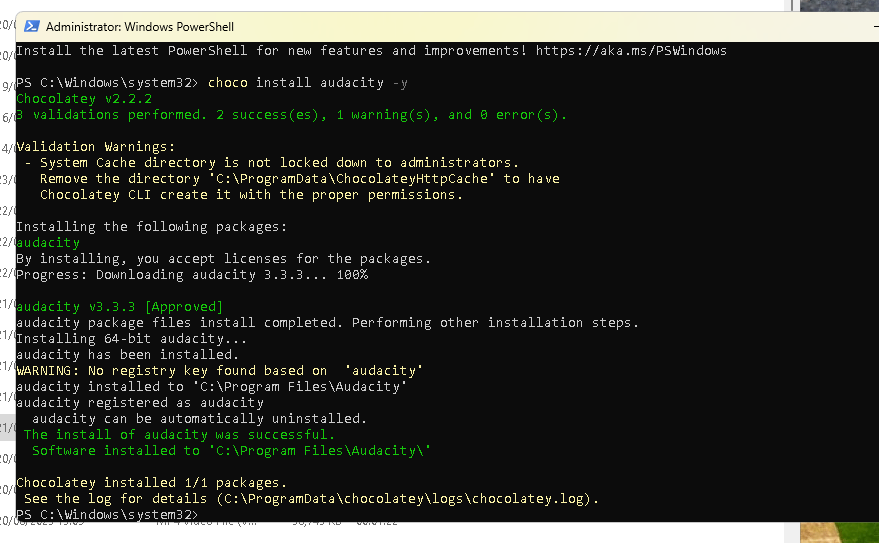Click the 'Administrator: Windows PowerShell' window title

click(x=140, y=27)
